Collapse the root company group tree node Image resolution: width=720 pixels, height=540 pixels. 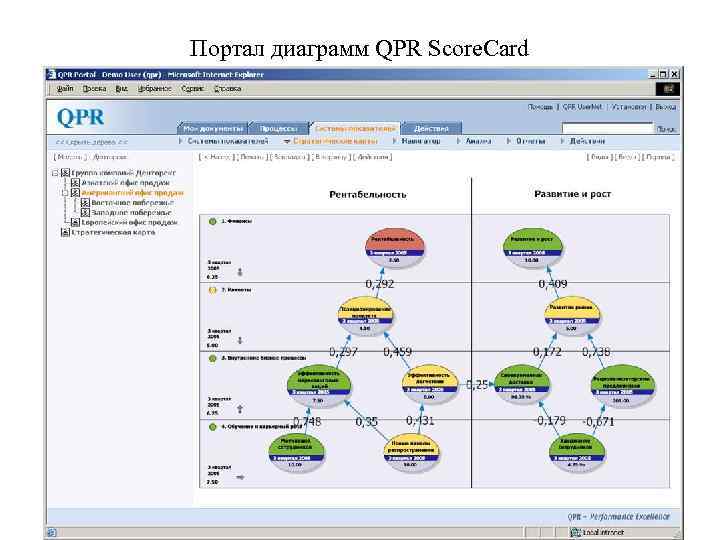pyautogui.click(x=55, y=173)
